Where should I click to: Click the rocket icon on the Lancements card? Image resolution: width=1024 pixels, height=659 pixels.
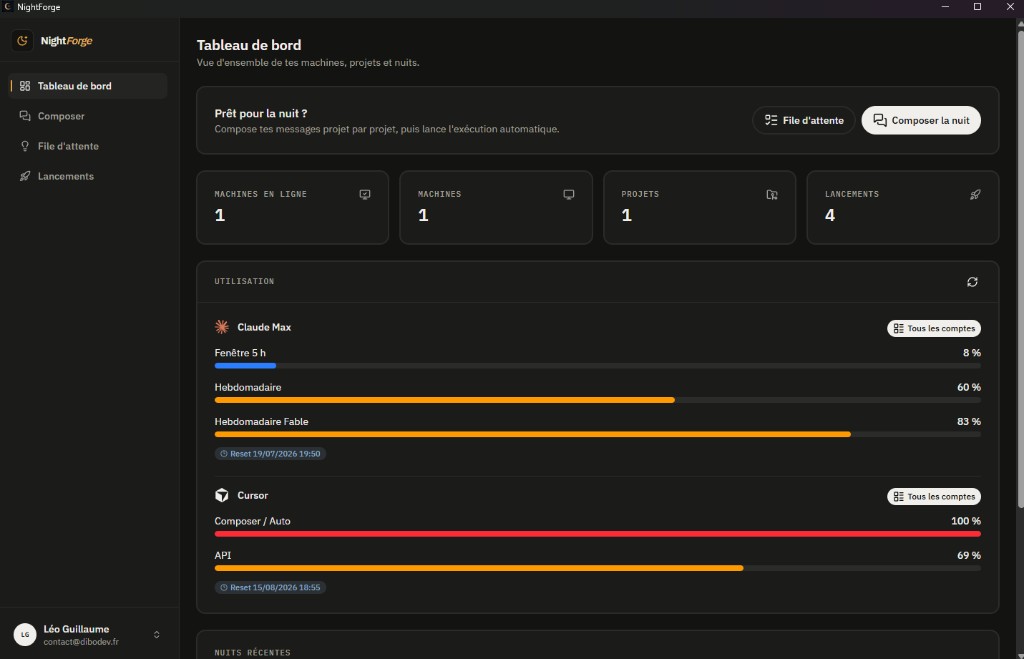click(975, 195)
